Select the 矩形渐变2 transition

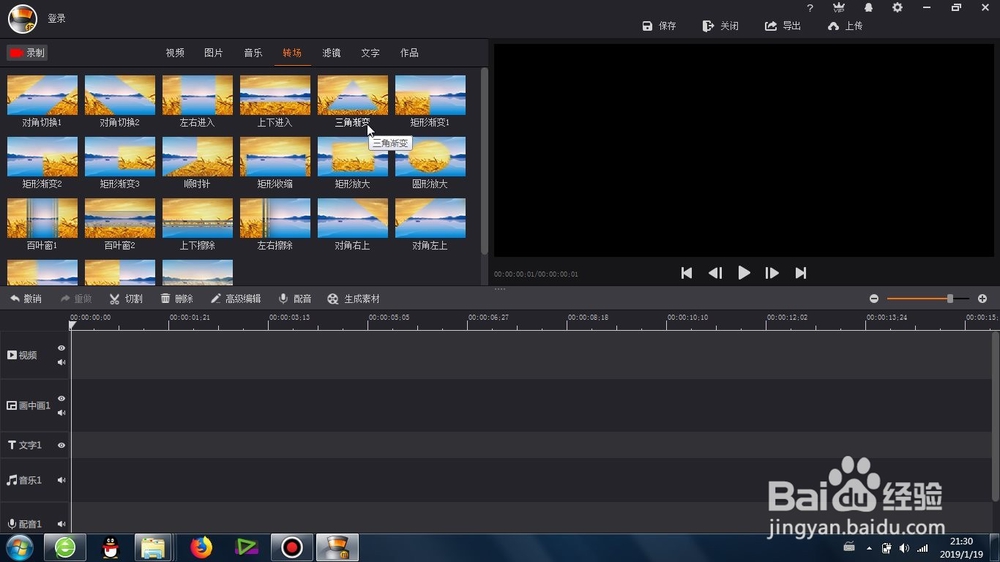tap(42, 156)
